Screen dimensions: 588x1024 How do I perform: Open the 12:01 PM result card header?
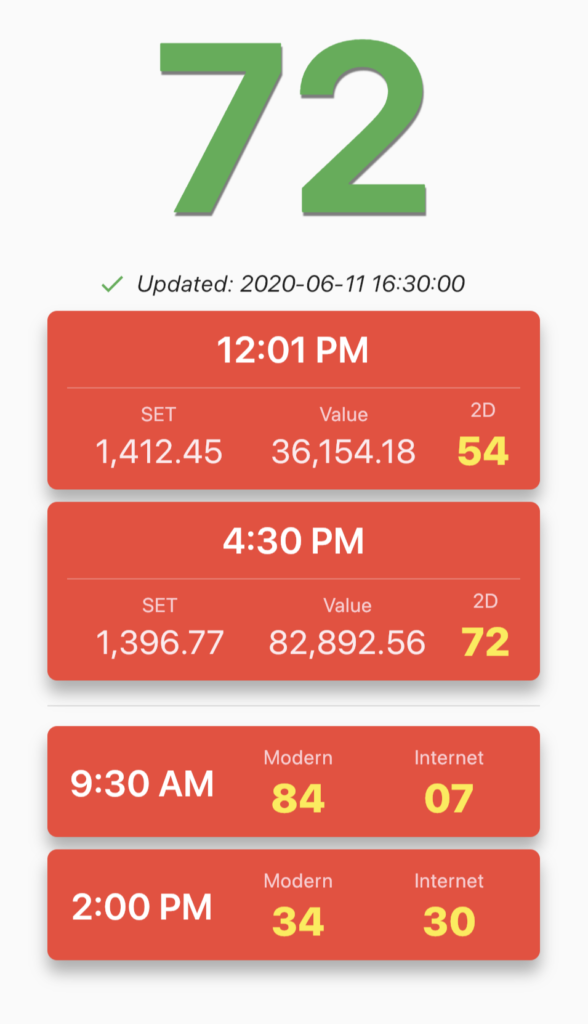293,350
